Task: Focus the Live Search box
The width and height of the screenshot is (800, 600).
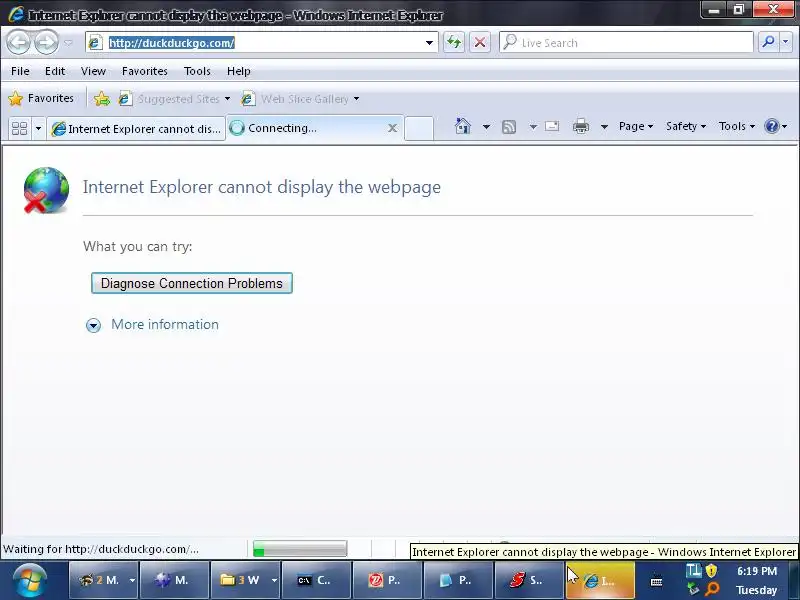Action: (x=627, y=42)
